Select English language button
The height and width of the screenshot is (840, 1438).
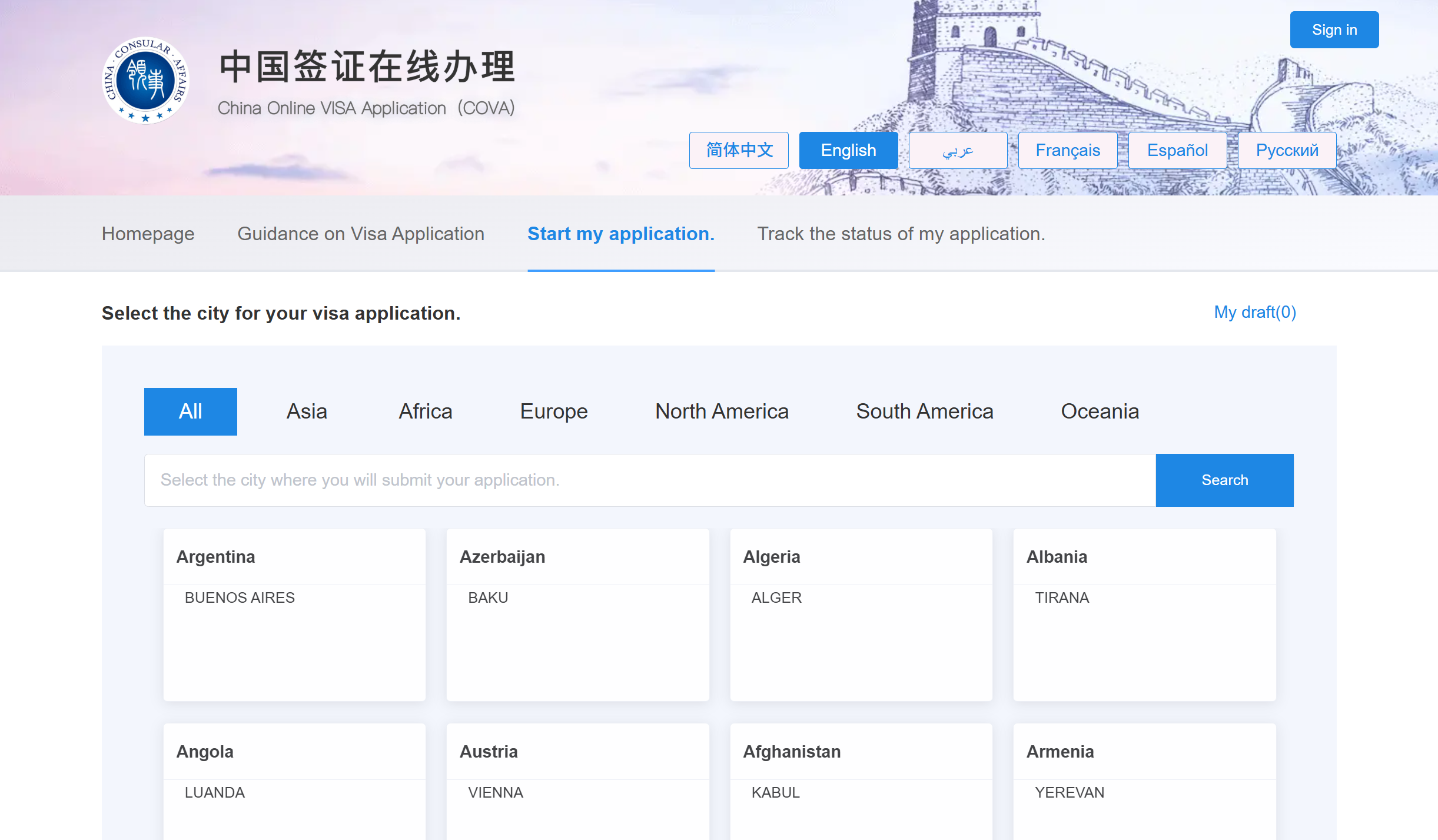pyautogui.click(x=848, y=150)
